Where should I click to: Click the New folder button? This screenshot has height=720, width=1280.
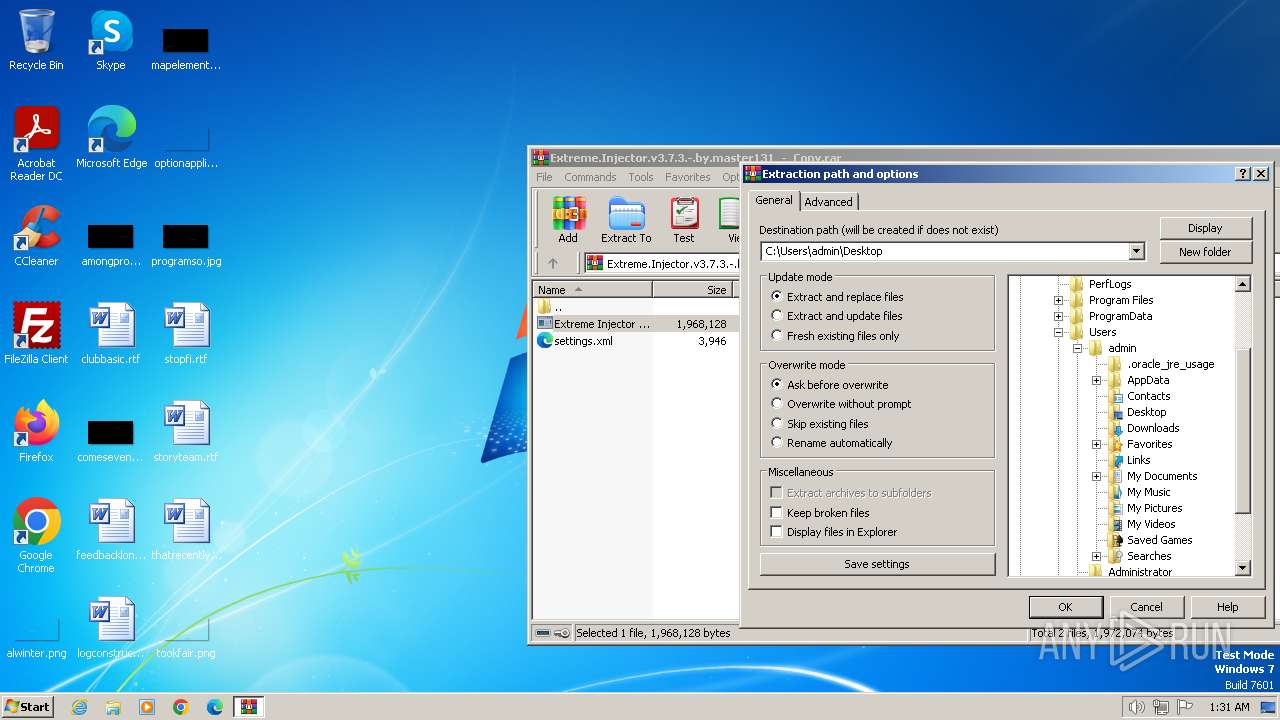click(1206, 252)
